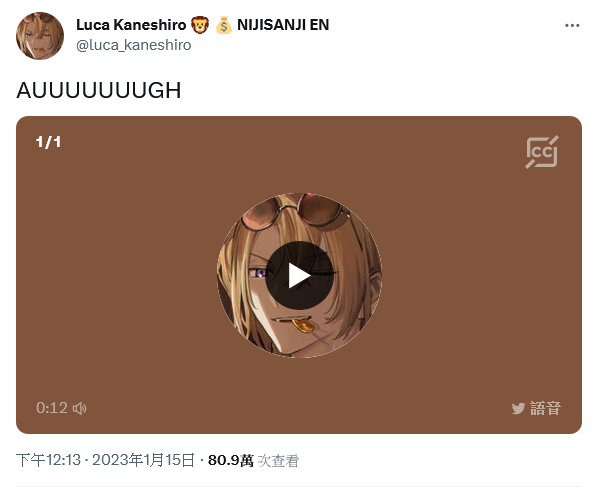Click the 語音 voice label
Screen dimensions: 598x489
point(545,408)
